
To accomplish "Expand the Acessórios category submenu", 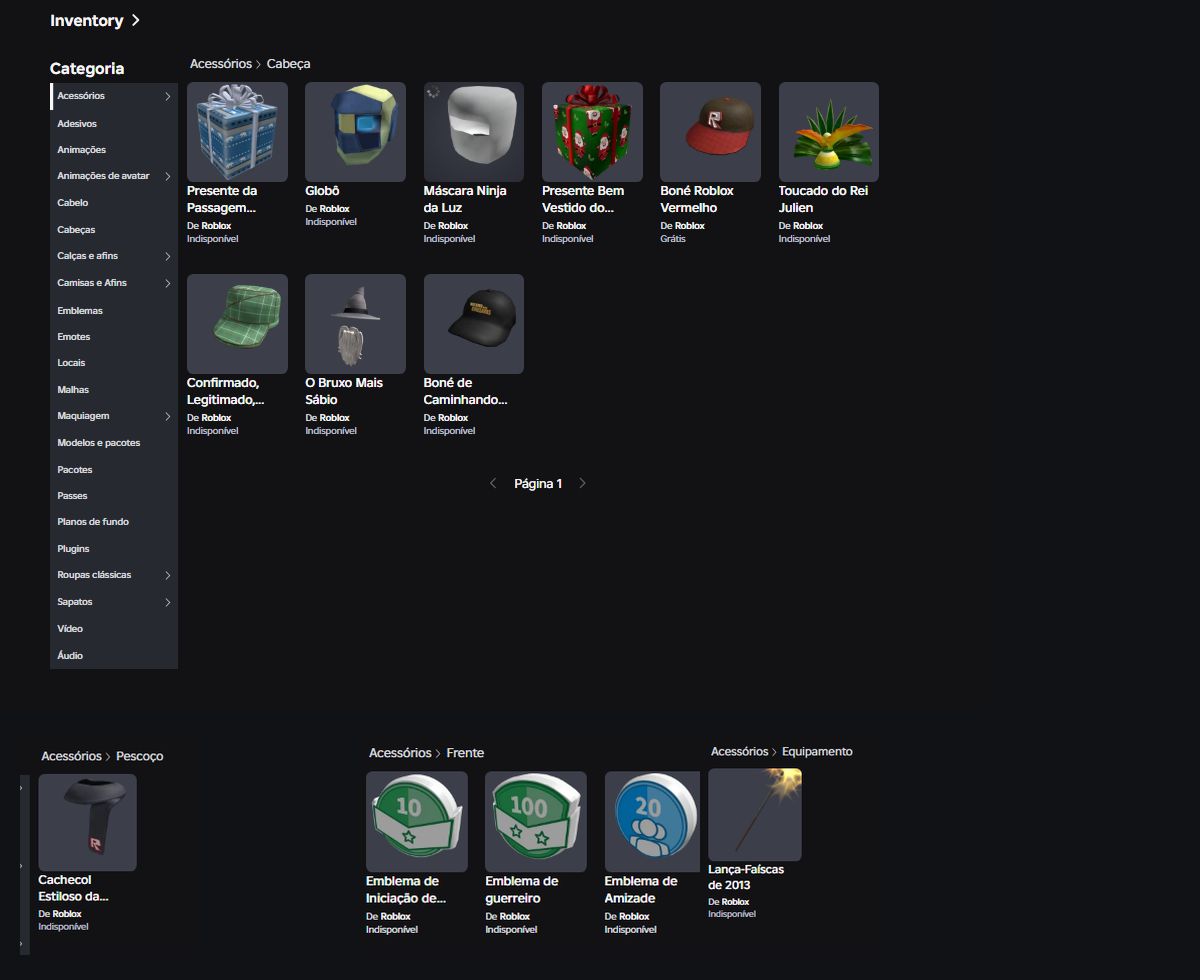I will coord(167,97).
